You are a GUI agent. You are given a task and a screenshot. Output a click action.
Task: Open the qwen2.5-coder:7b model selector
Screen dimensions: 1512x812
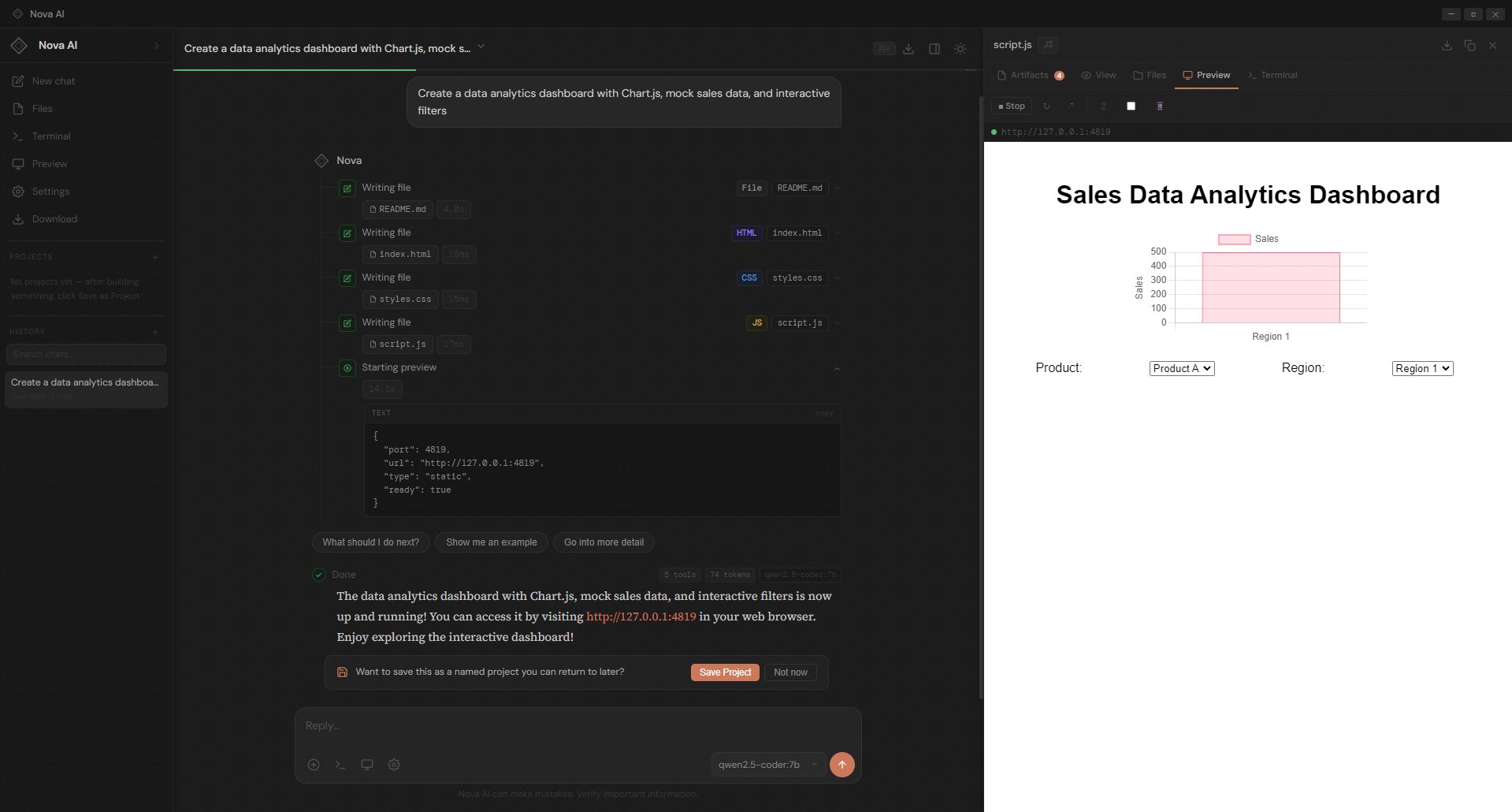tap(768, 765)
